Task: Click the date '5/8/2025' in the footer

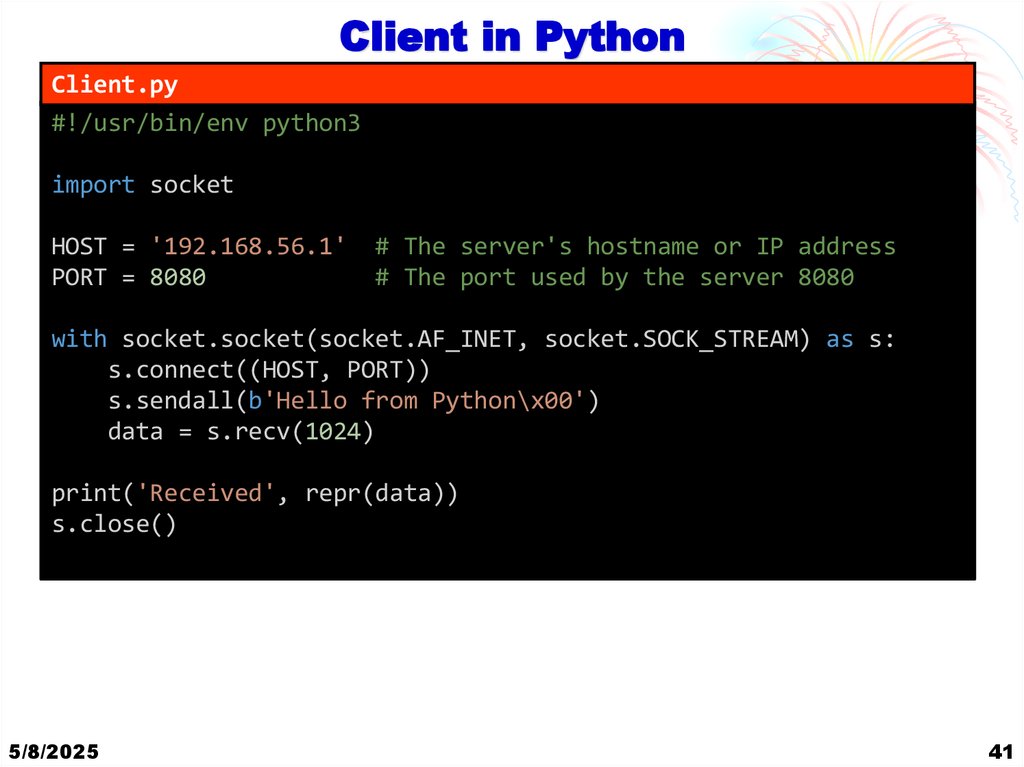Action: click(x=54, y=751)
